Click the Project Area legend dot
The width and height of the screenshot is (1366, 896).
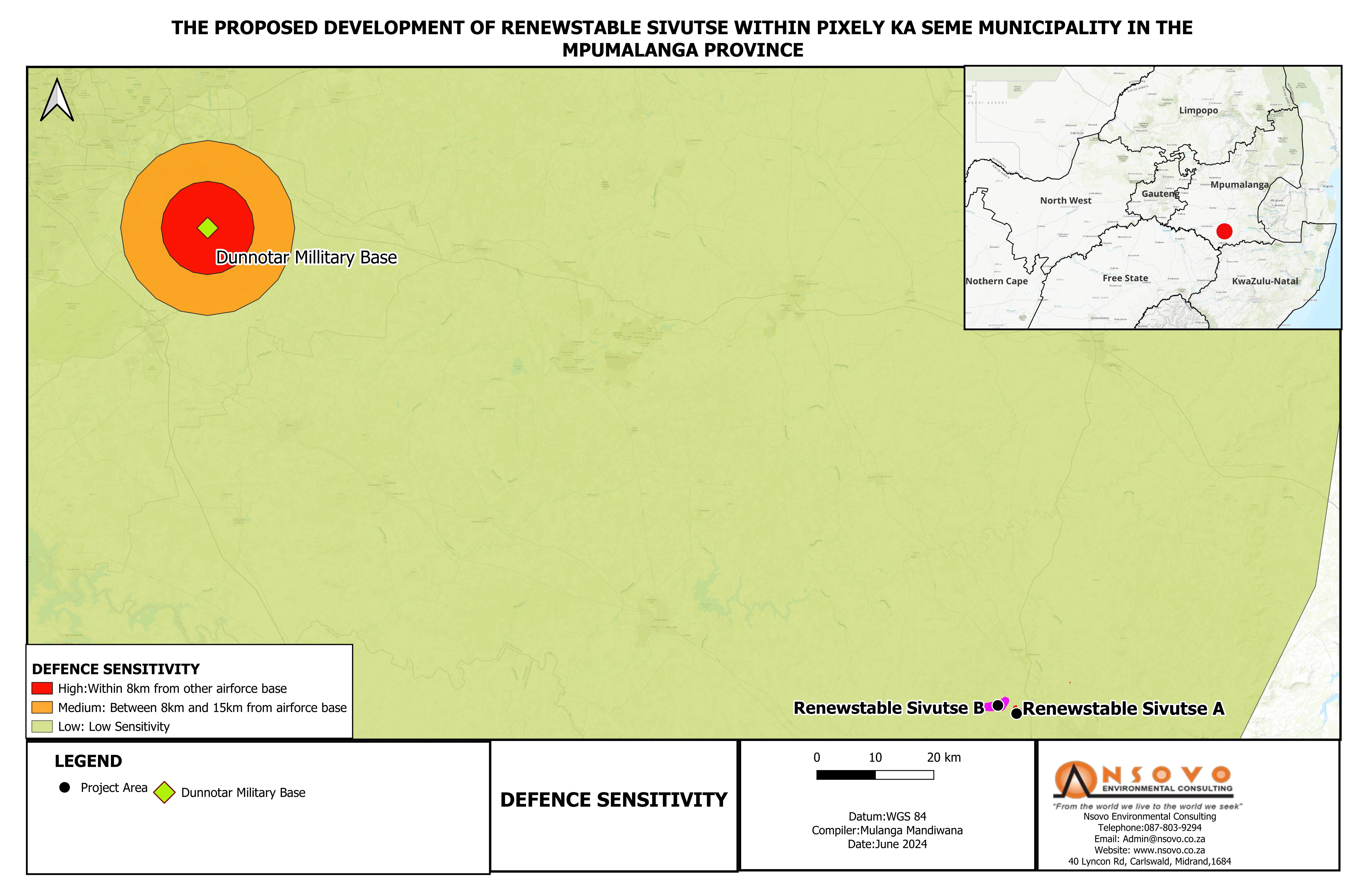coord(65,788)
